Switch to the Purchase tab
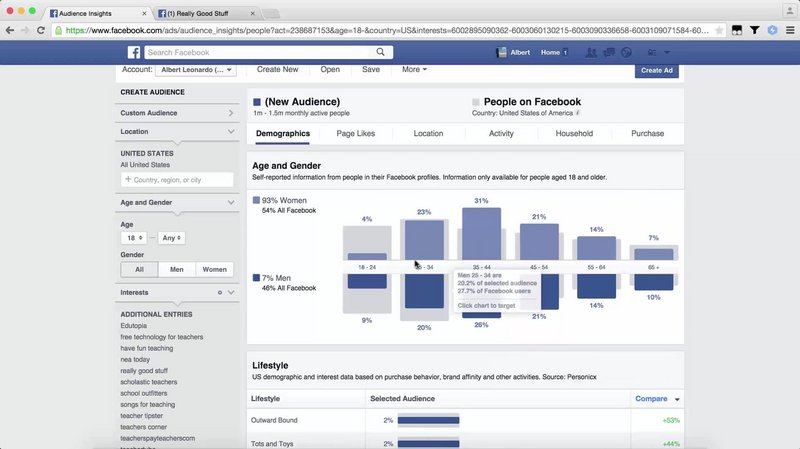 647,134
